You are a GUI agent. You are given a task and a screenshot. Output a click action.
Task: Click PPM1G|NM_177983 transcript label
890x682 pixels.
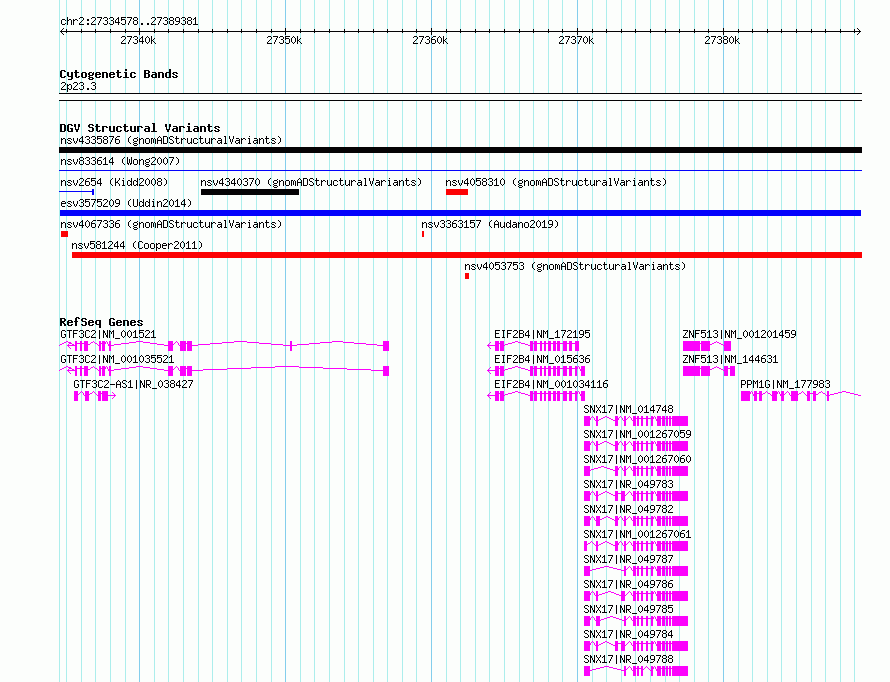(x=785, y=384)
